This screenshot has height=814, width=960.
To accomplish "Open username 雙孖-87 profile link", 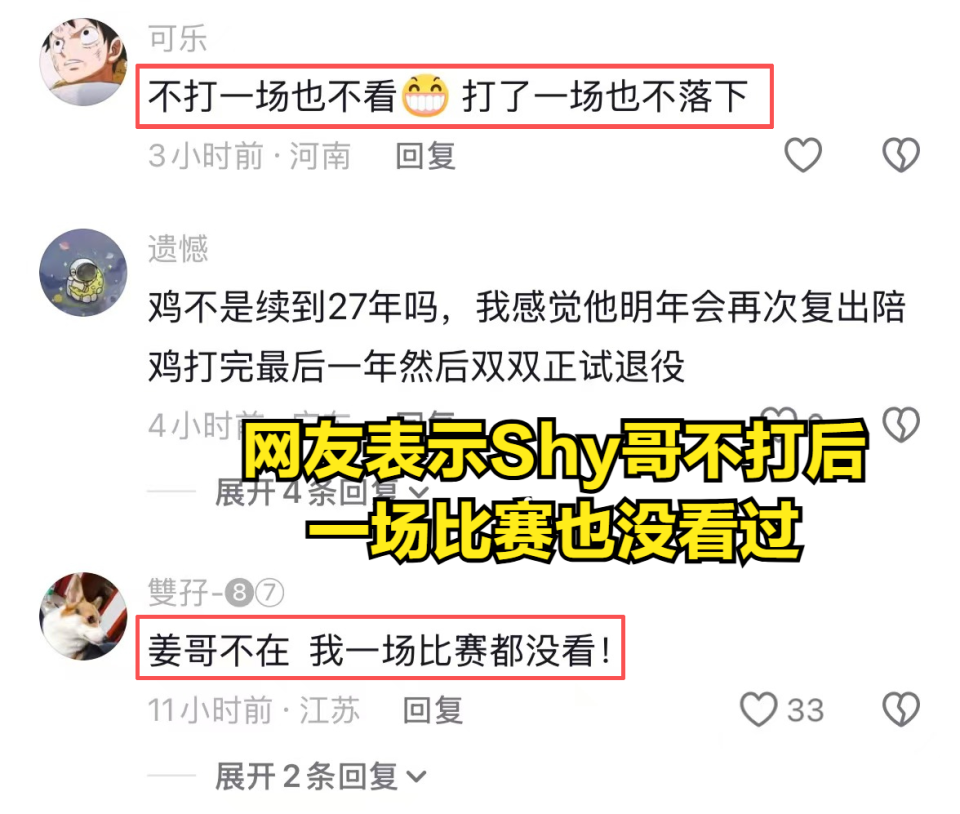I will 216,592.
